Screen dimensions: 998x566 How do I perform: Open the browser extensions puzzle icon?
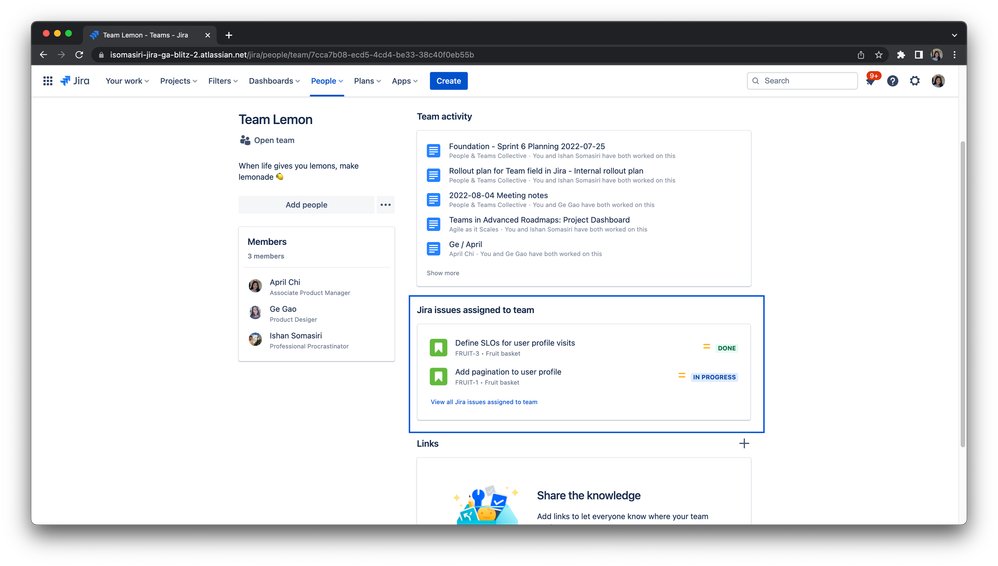click(901, 55)
